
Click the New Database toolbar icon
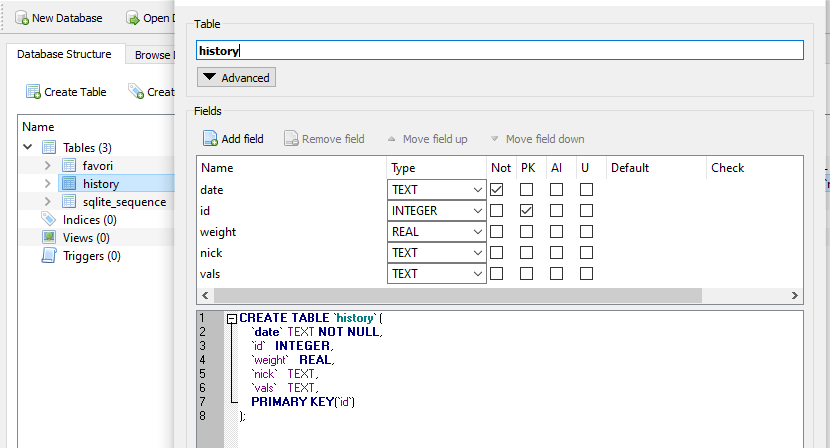(21, 18)
